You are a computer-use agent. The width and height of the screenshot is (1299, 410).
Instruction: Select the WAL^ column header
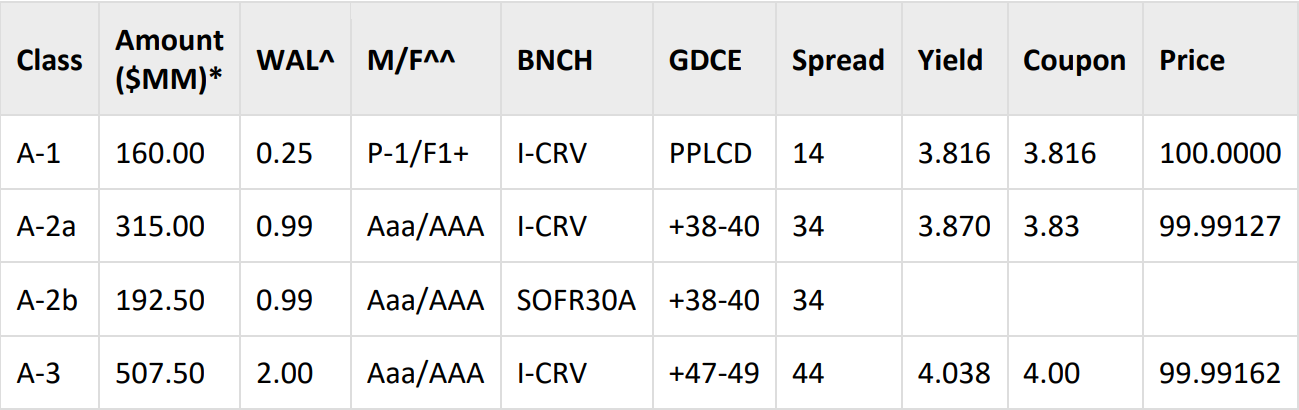(295, 61)
